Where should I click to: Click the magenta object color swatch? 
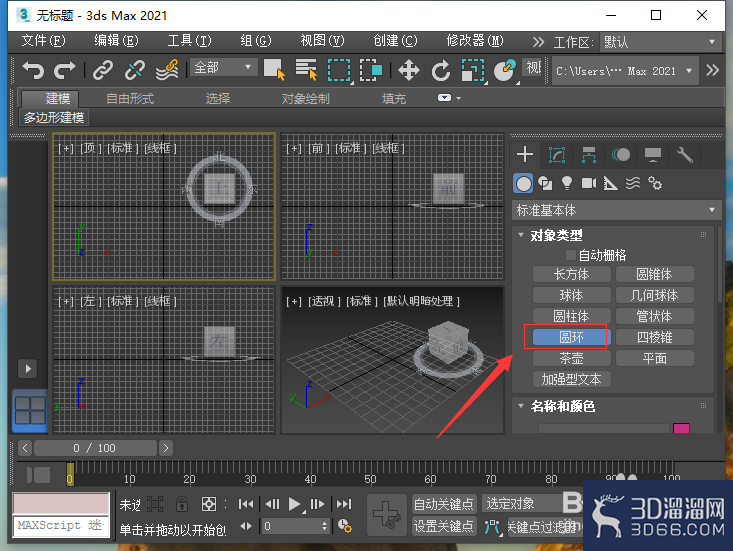tap(681, 428)
